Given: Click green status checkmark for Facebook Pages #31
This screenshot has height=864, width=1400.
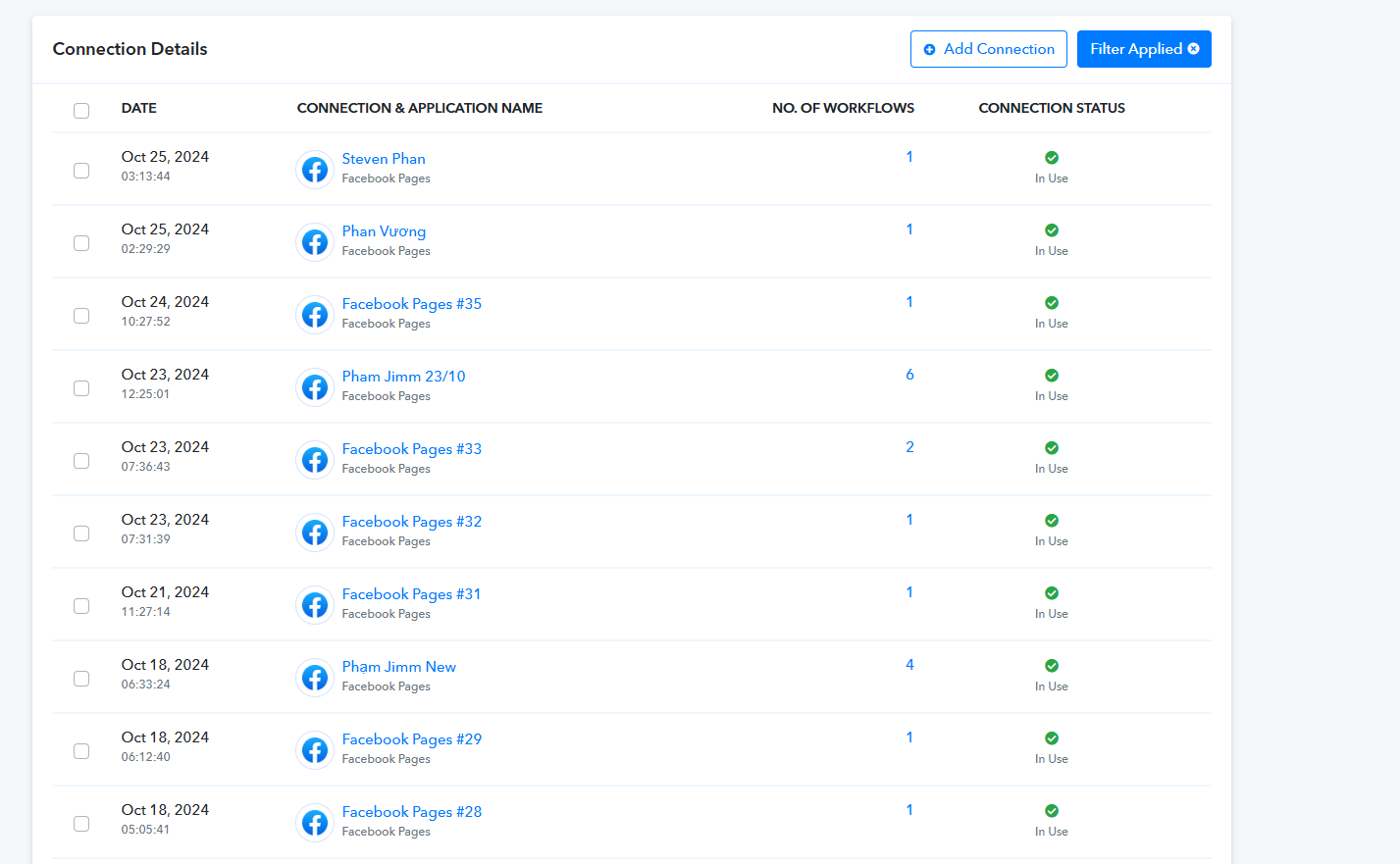Looking at the screenshot, I should (1052, 593).
